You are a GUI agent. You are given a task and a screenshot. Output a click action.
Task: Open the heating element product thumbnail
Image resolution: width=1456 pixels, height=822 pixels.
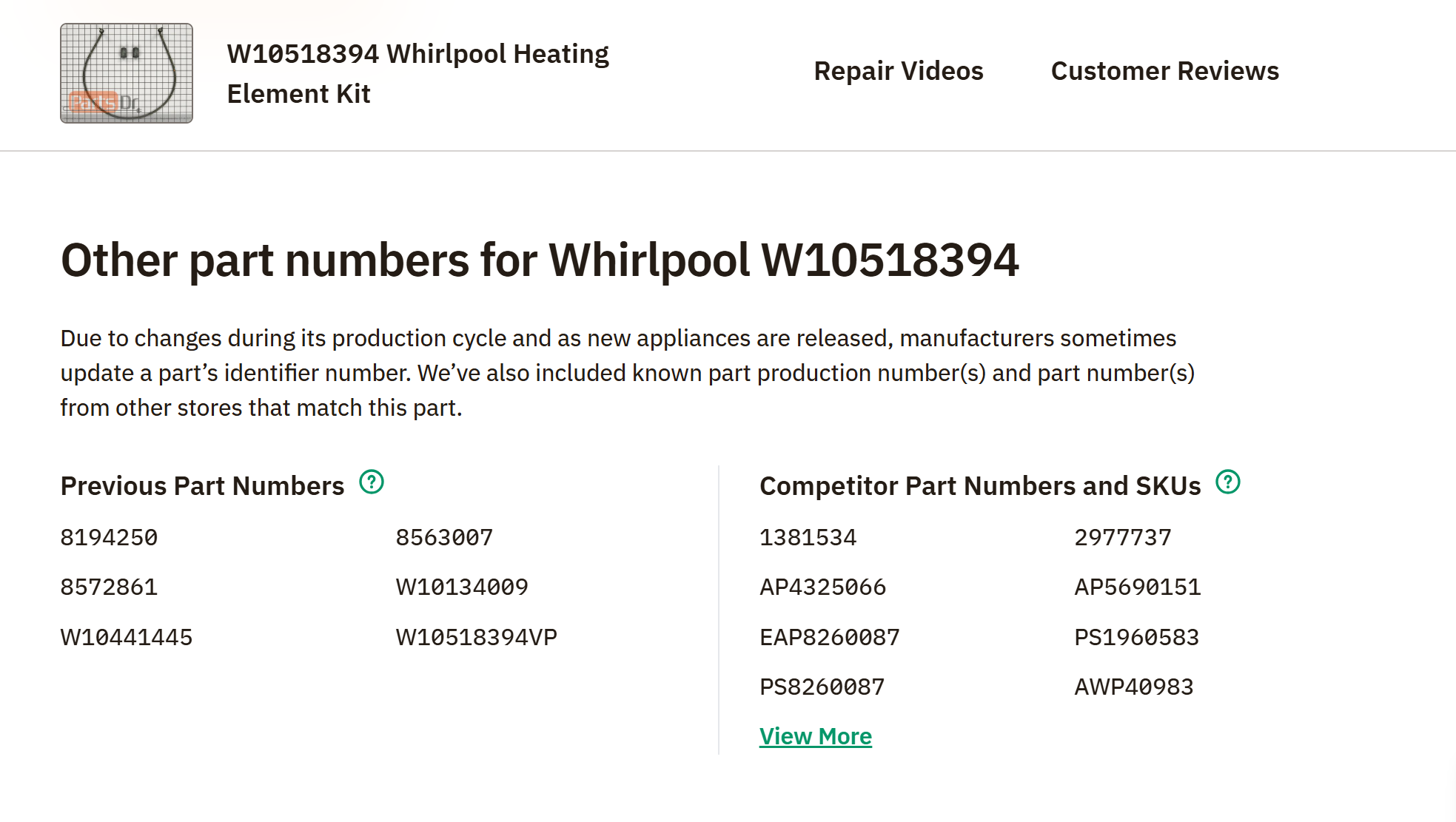(127, 73)
